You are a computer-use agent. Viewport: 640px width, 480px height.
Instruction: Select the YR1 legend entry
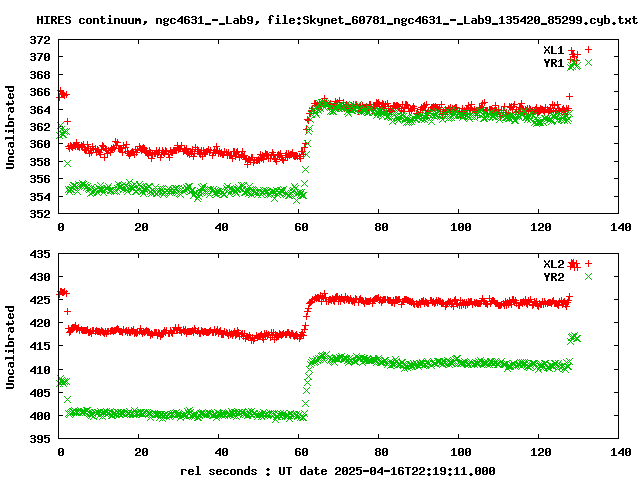[x=553, y=63]
